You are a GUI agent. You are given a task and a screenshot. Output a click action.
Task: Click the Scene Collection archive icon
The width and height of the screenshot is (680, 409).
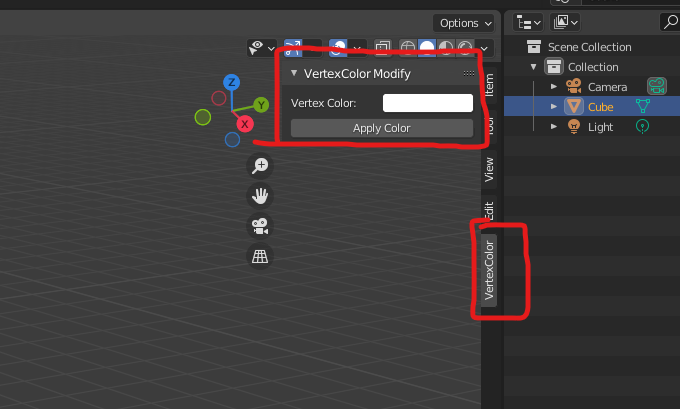point(534,46)
